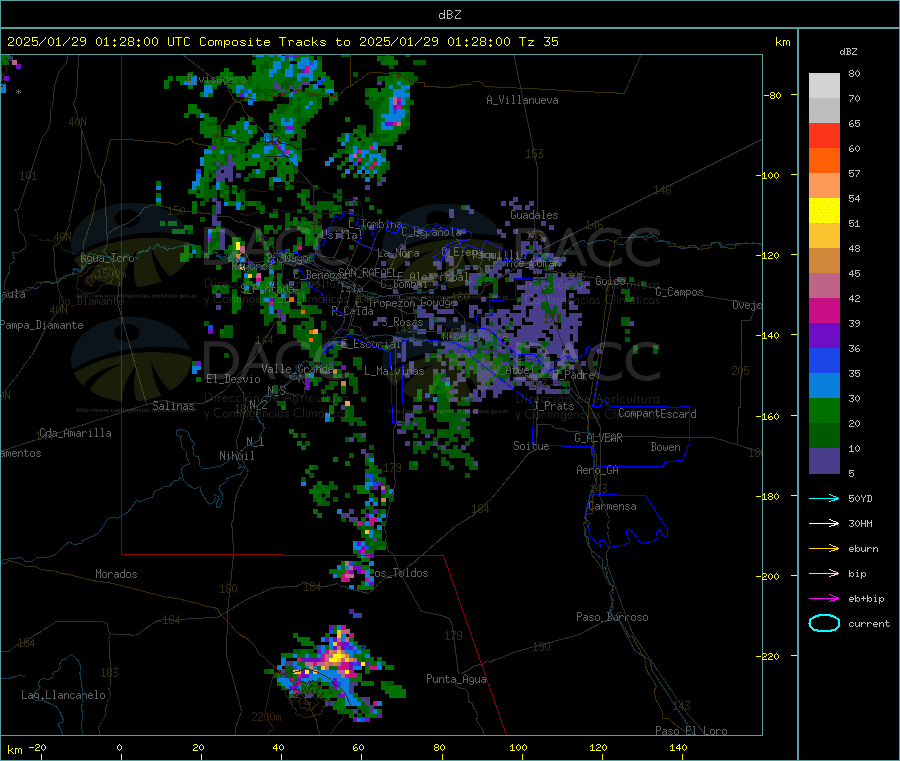
Task: Click the CompantEscard location label
Action: pyautogui.click(x=657, y=414)
